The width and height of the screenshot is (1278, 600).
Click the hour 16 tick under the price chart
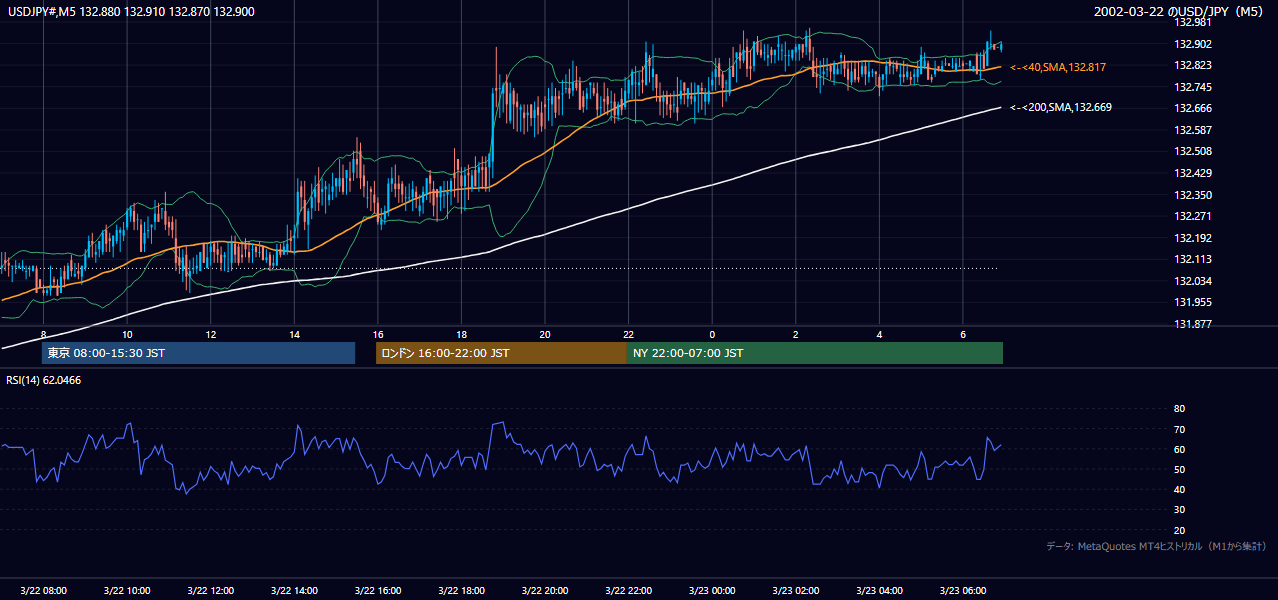[x=378, y=334]
